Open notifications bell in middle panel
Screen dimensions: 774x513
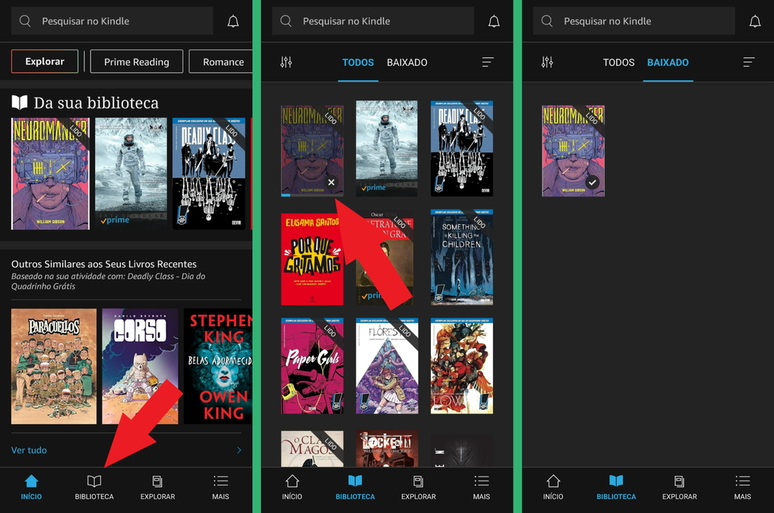click(x=494, y=21)
